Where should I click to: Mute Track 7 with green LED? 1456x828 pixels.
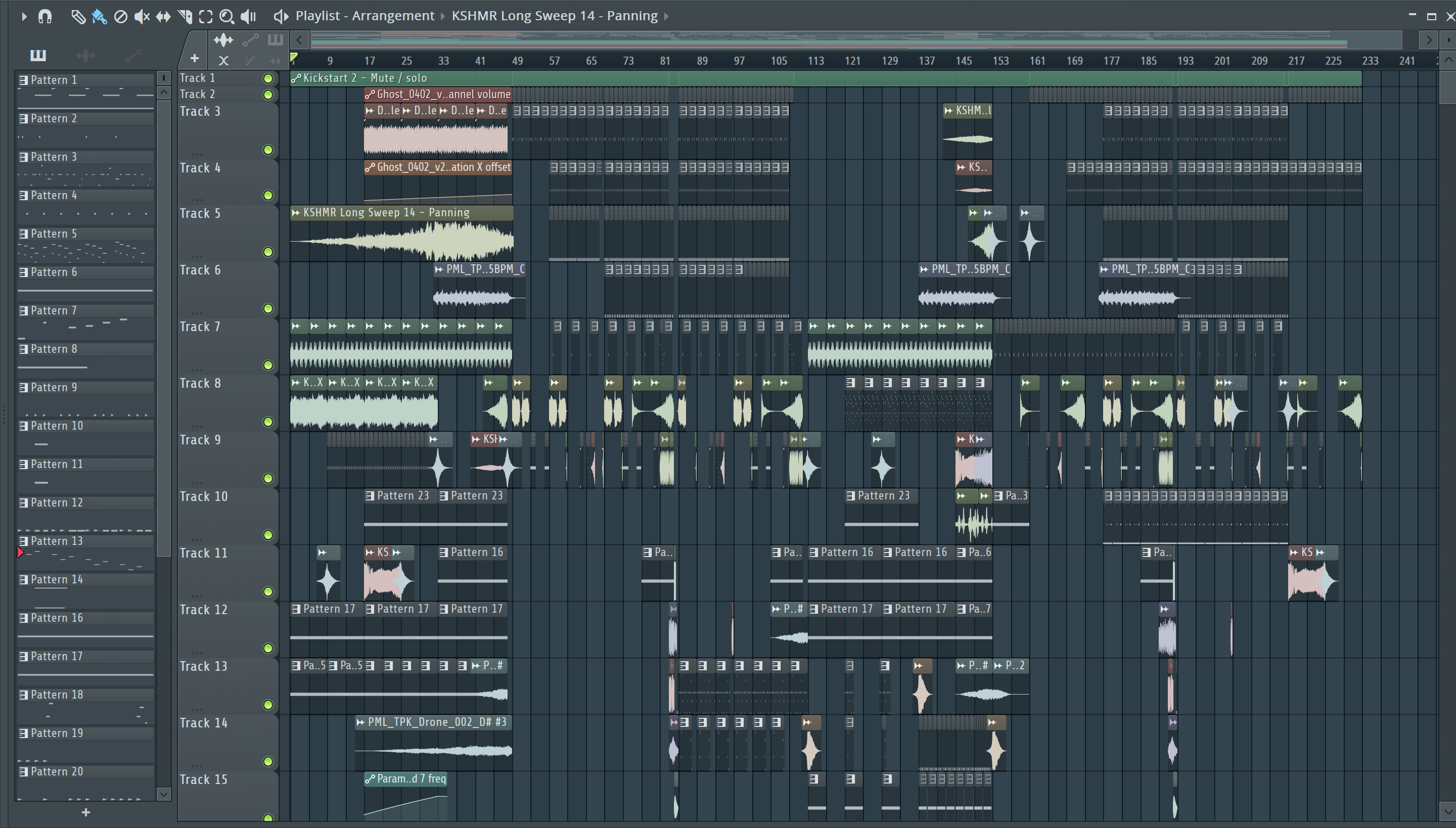268,365
